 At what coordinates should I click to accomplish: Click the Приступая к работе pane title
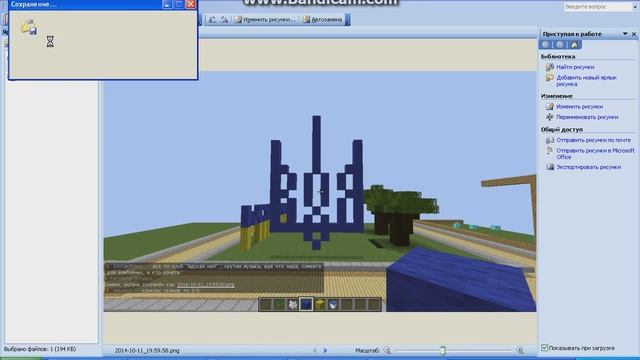click(x=572, y=34)
